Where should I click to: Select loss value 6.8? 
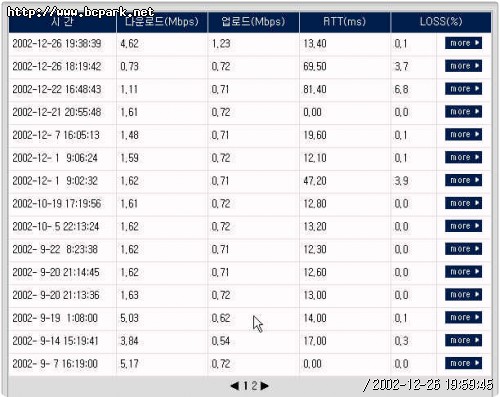click(401, 89)
